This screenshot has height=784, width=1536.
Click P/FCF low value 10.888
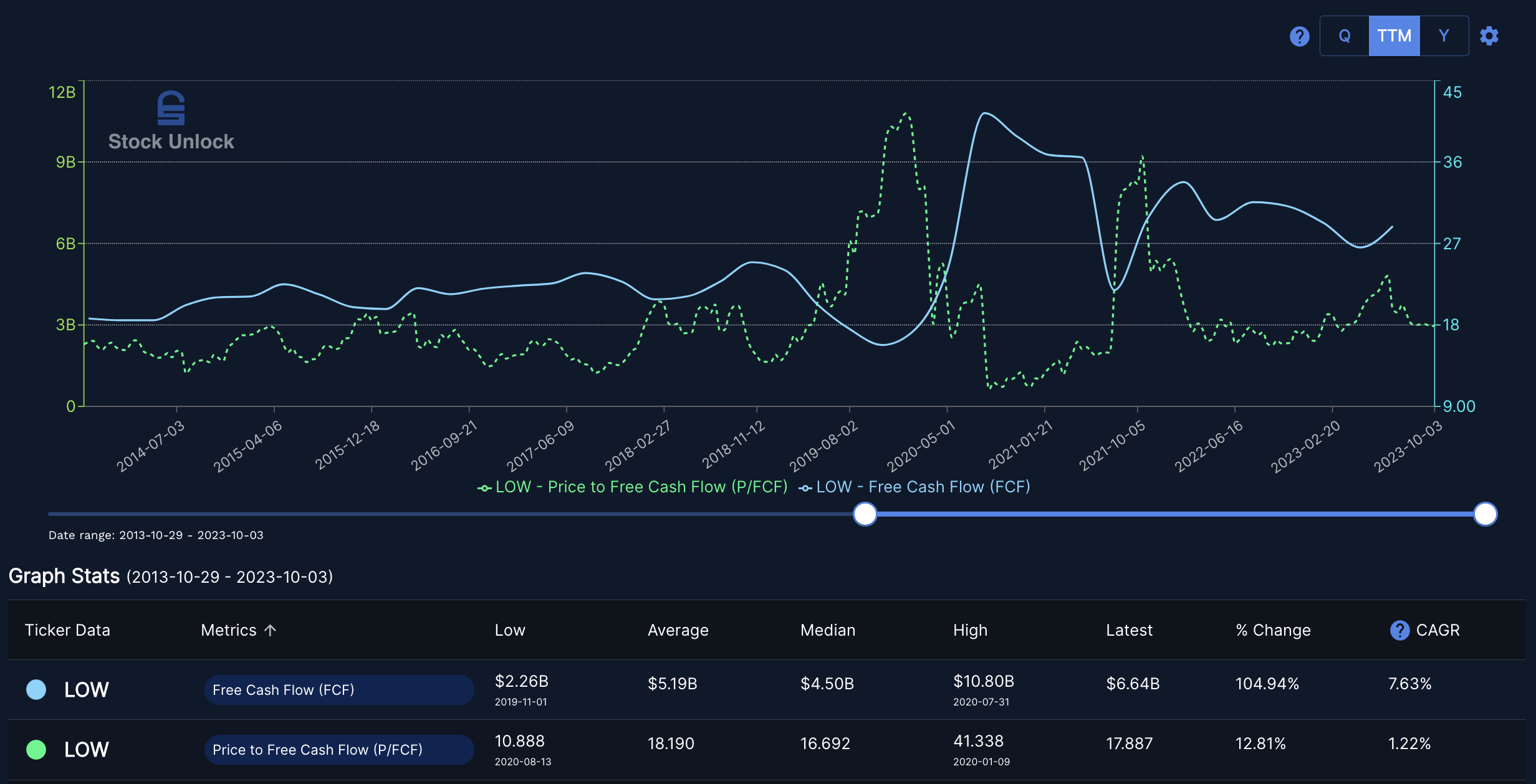tap(520, 741)
